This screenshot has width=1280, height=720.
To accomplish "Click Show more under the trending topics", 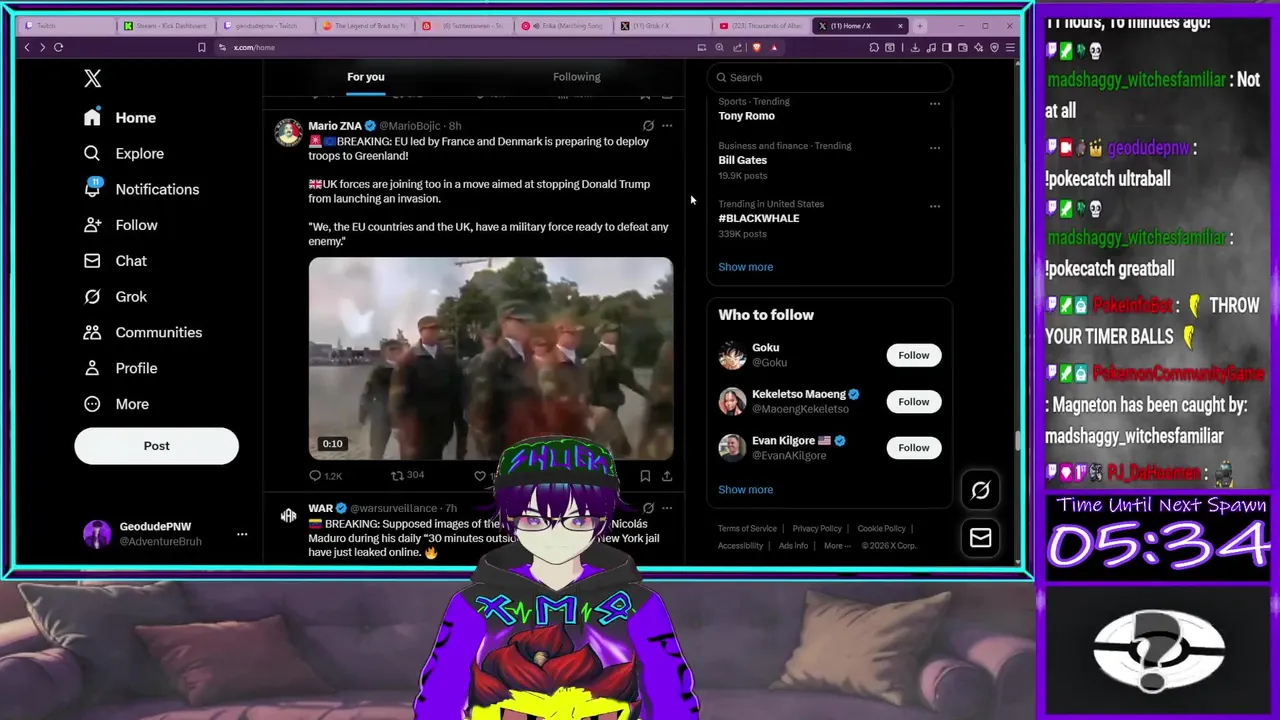I will (x=745, y=267).
